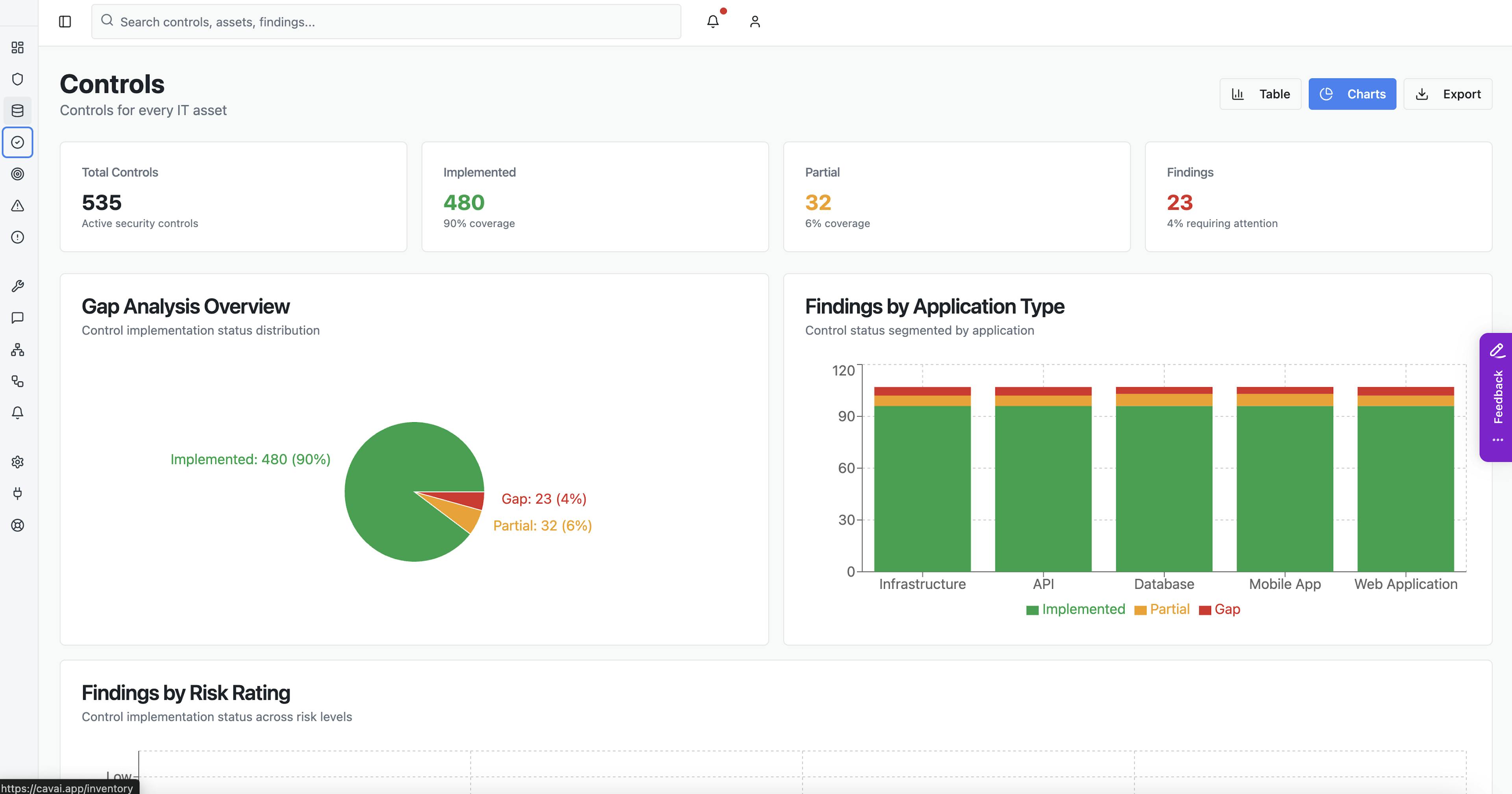This screenshot has height=794, width=1512.
Task: Click the target icon in sidebar
Action: tap(18, 174)
